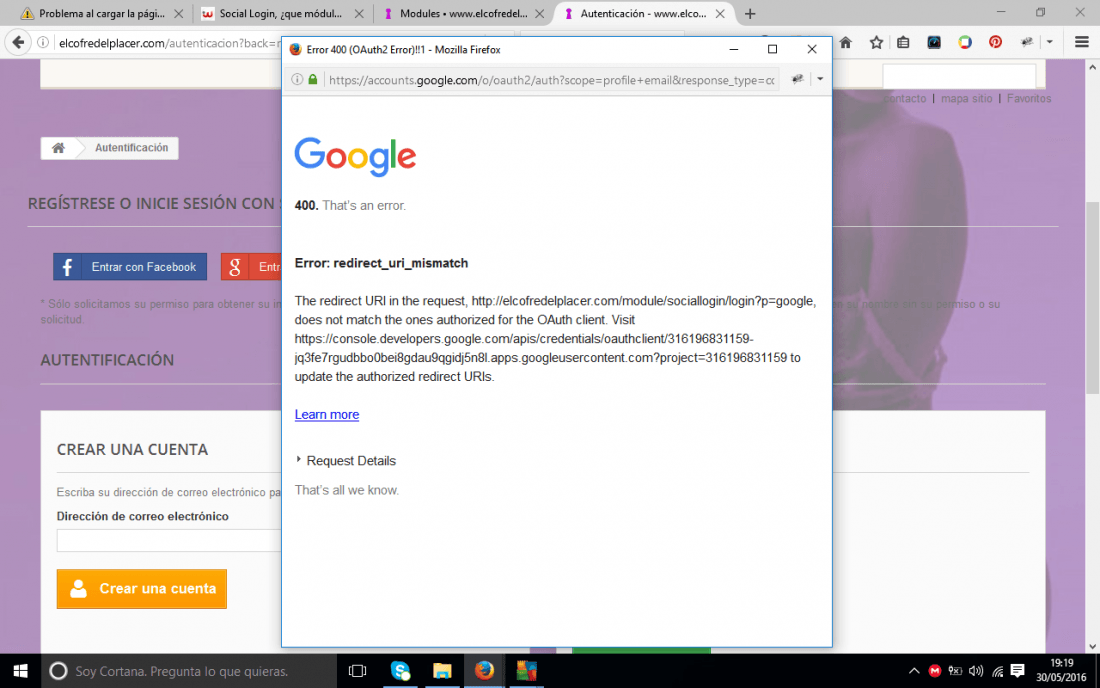Open the Windows Start menu
Image resolution: width=1100 pixels, height=688 pixels.
click(x=20, y=671)
